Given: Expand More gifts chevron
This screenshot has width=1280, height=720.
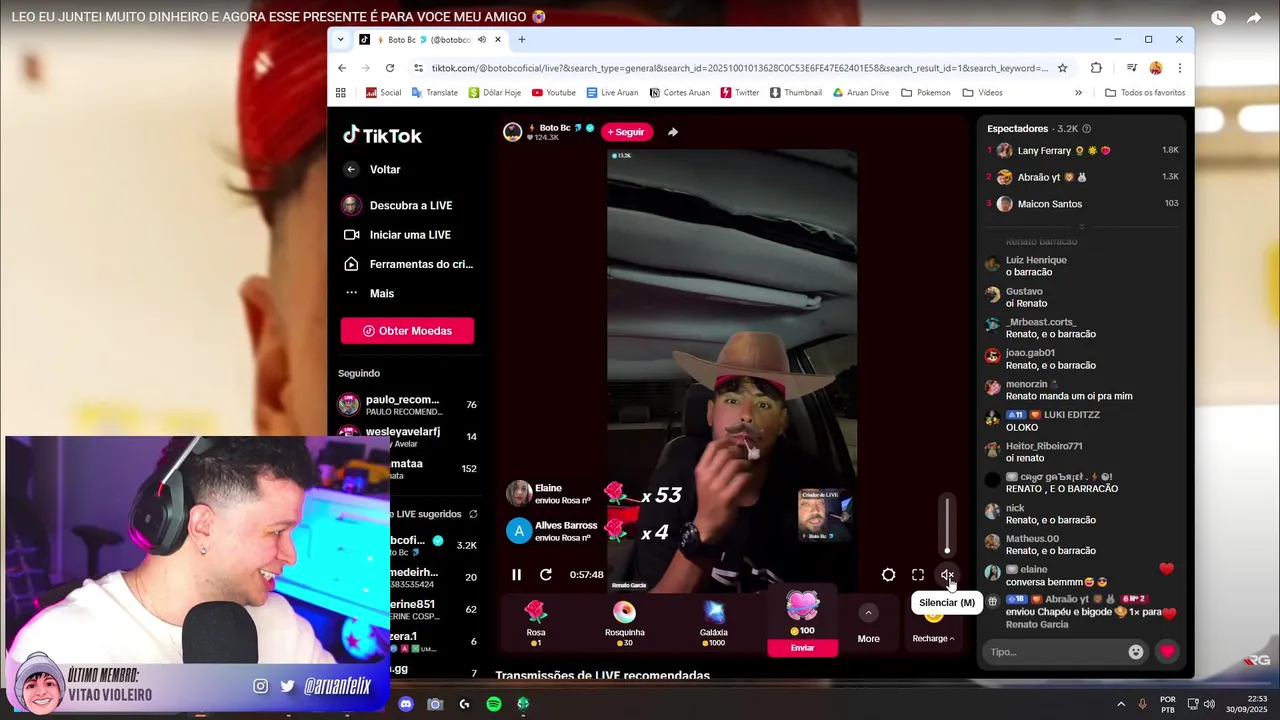Looking at the screenshot, I should tap(868, 613).
